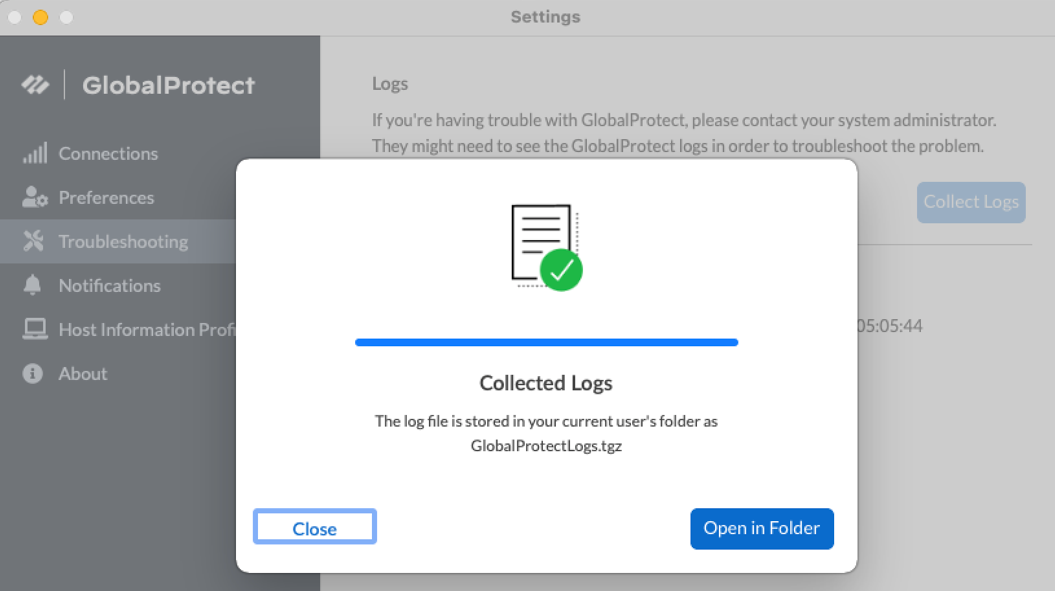Image resolution: width=1055 pixels, height=591 pixels.
Task: Click the Connections signal bars icon
Action: point(35,153)
